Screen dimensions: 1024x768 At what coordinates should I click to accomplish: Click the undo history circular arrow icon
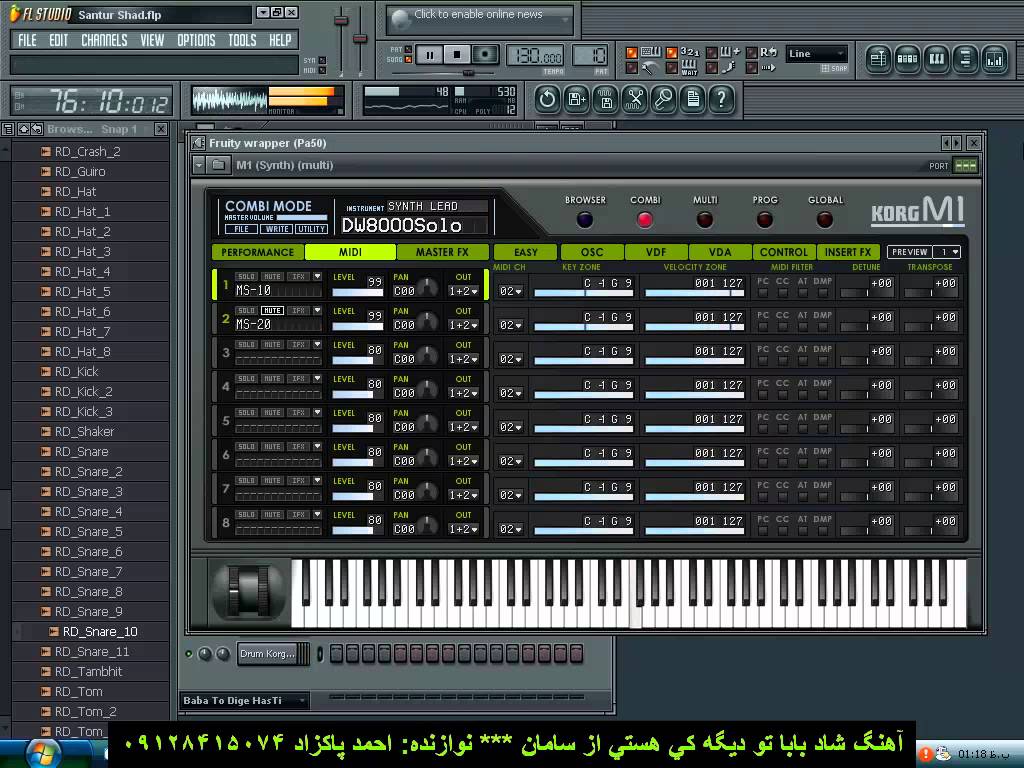[547, 100]
